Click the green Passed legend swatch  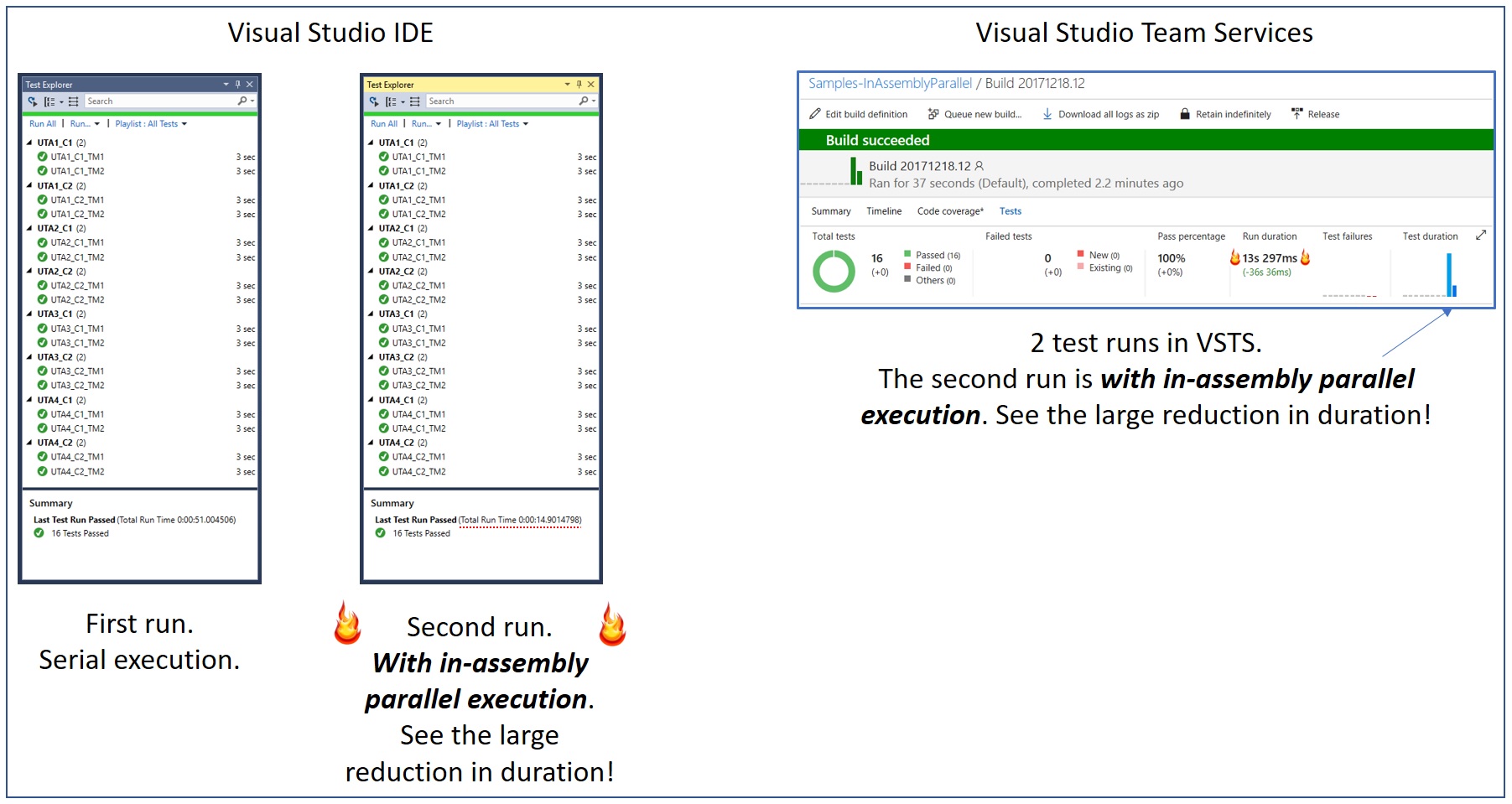(x=907, y=254)
